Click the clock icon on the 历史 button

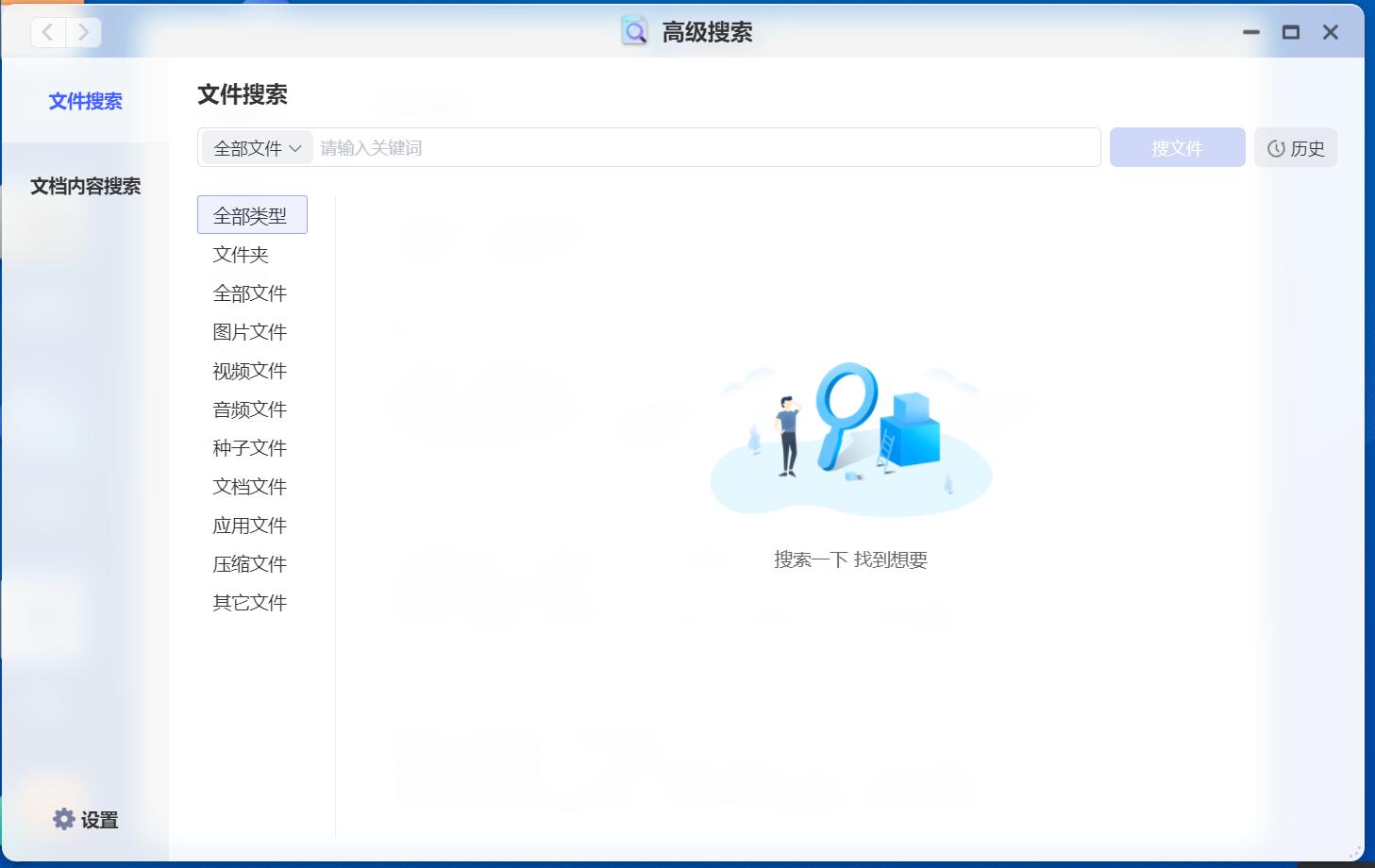point(1276,147)
